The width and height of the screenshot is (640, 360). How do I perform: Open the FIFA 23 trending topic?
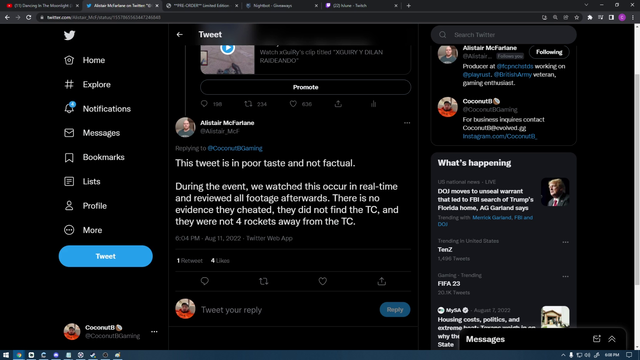pos(449,283)
